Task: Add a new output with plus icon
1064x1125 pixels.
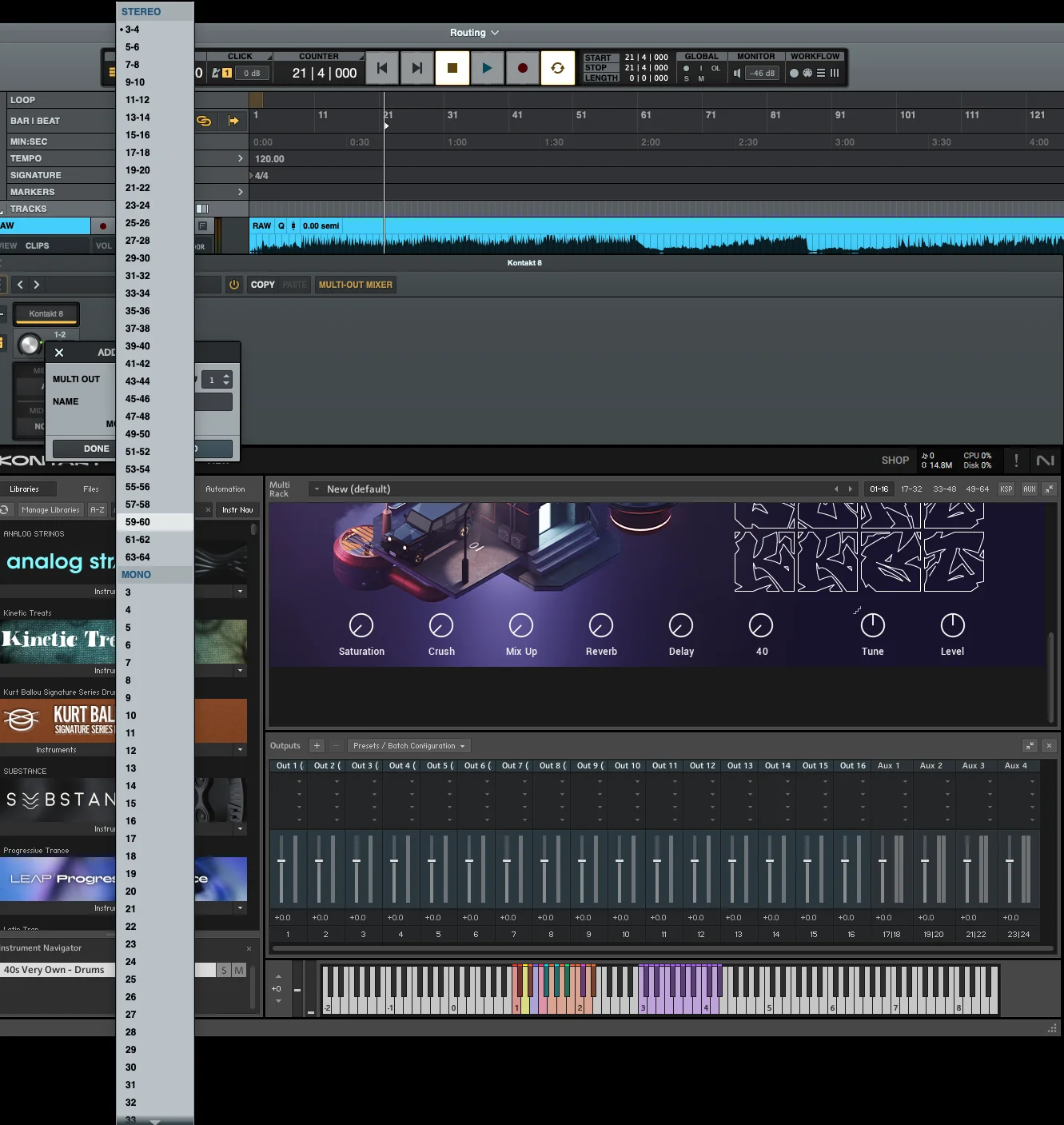Action: point(317,746)
